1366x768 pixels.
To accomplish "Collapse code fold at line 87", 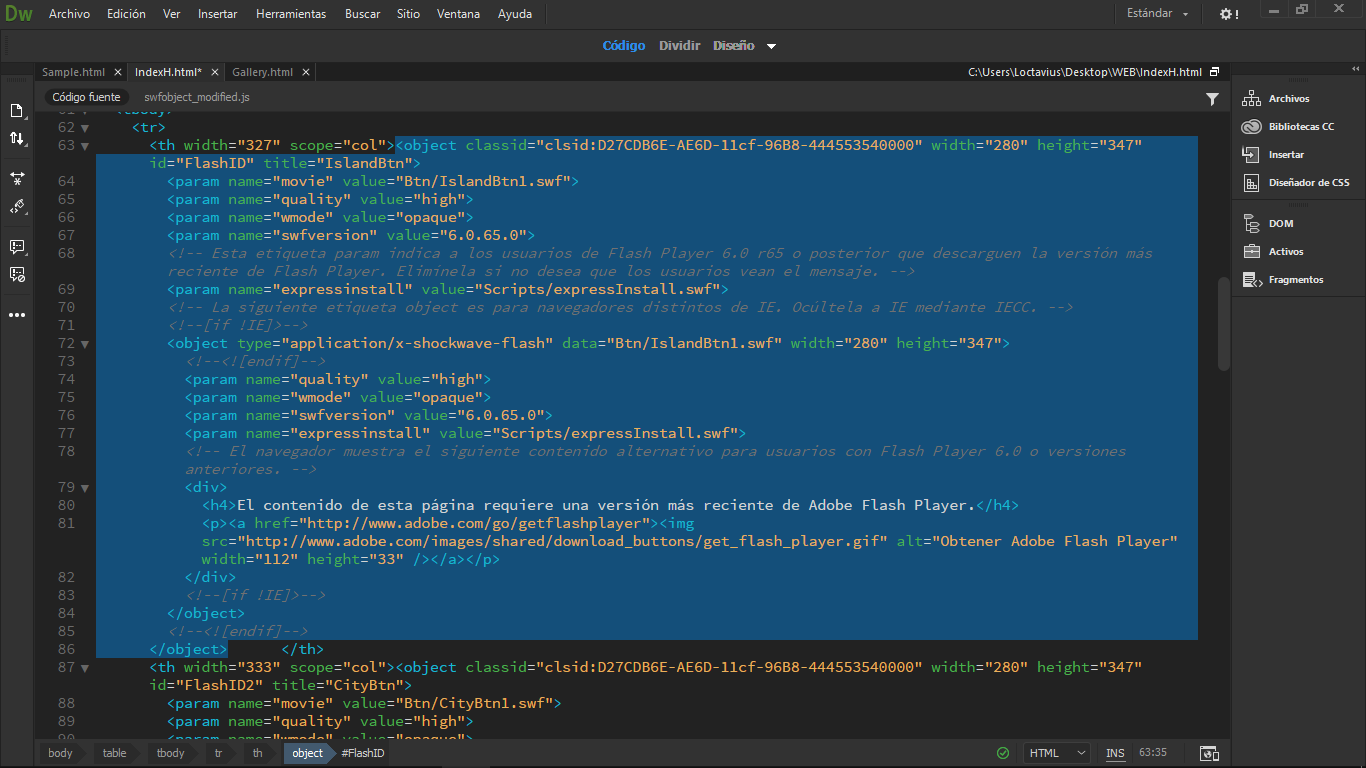I will [x=85, y=668].
